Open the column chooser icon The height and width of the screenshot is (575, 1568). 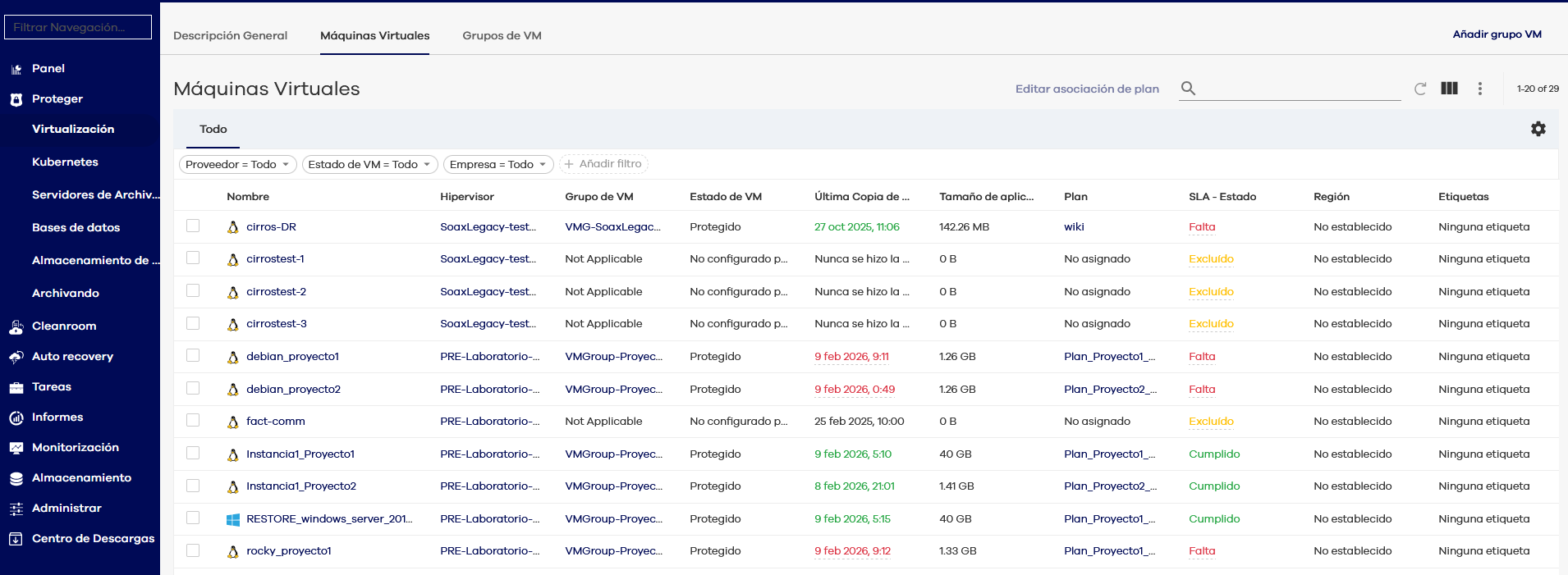click(1449, 89)
